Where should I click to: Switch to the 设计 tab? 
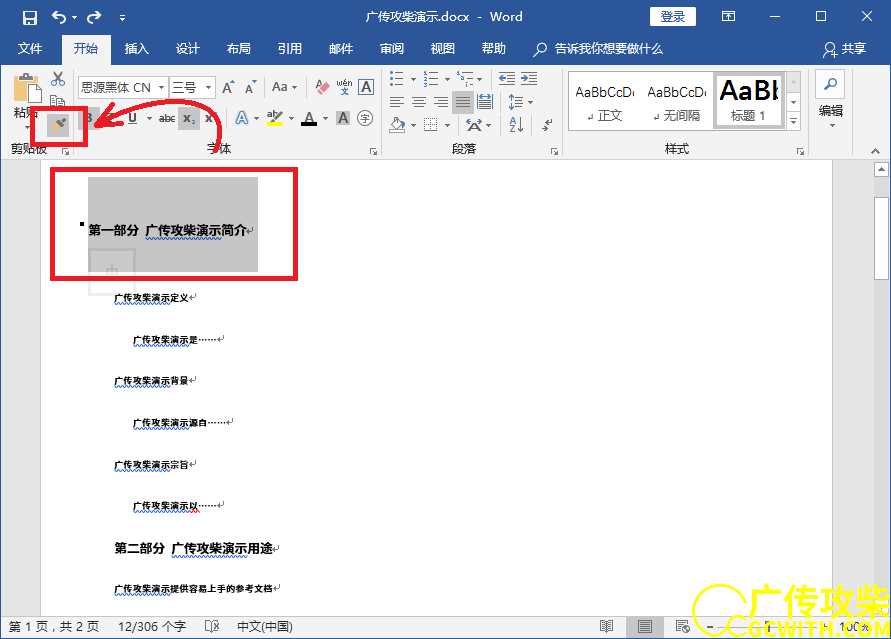click(188, 49)
